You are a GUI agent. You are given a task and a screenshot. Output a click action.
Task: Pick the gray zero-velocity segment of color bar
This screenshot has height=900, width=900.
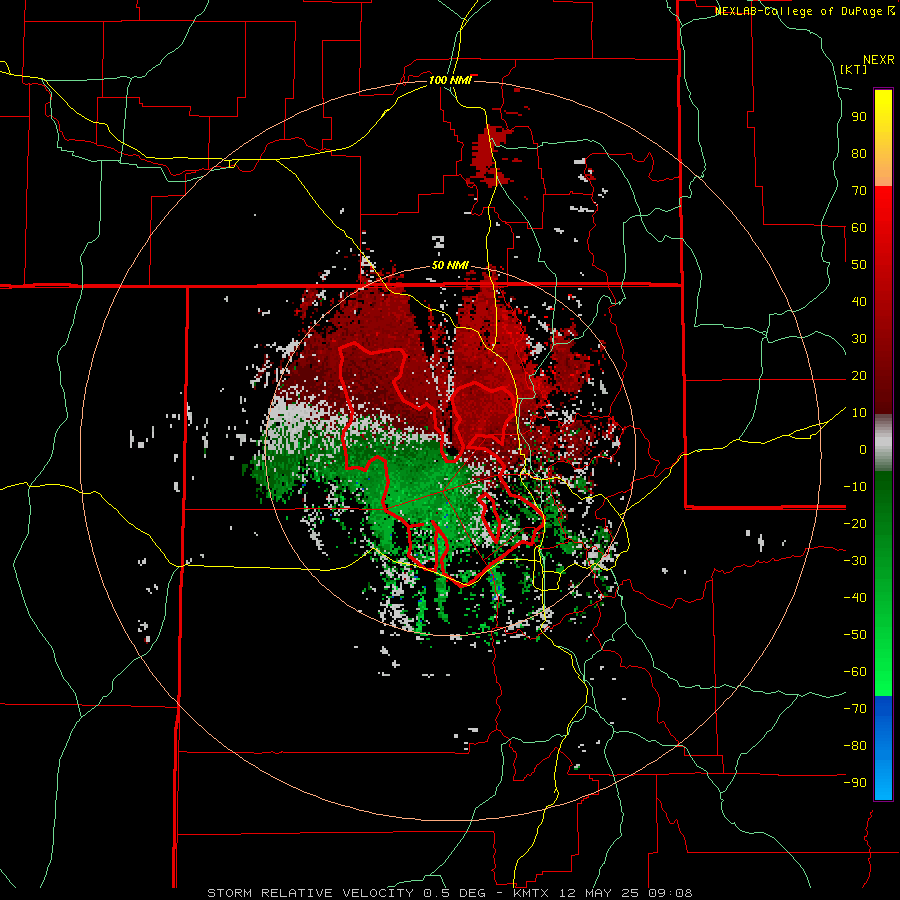[x=883, y=442]
